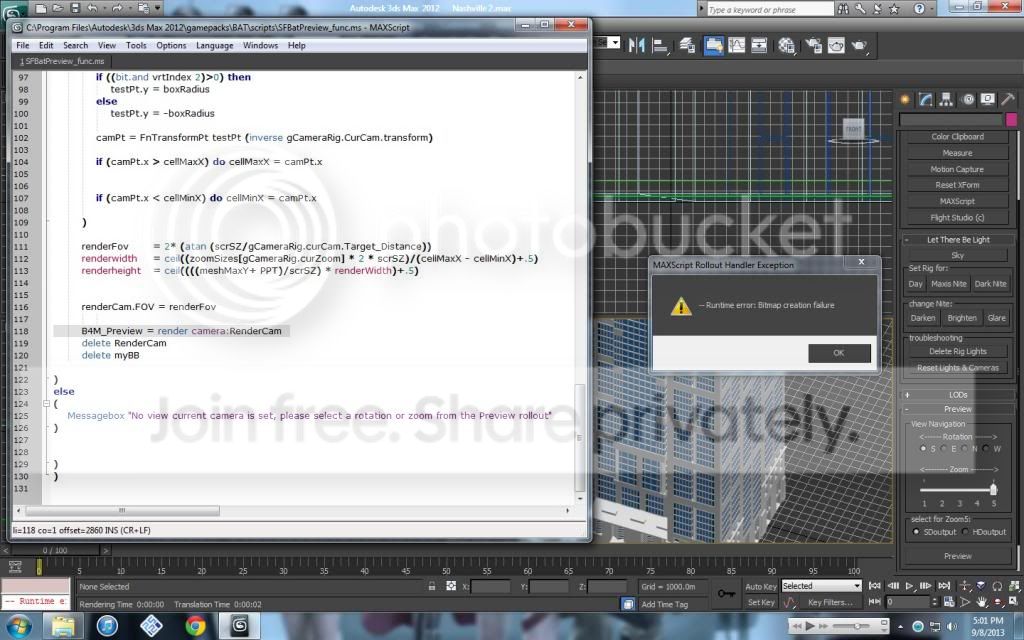The image size is (1024, 640).
Task: Switch to the Hierarchy command panel tab
Action: tap(946, 99)
